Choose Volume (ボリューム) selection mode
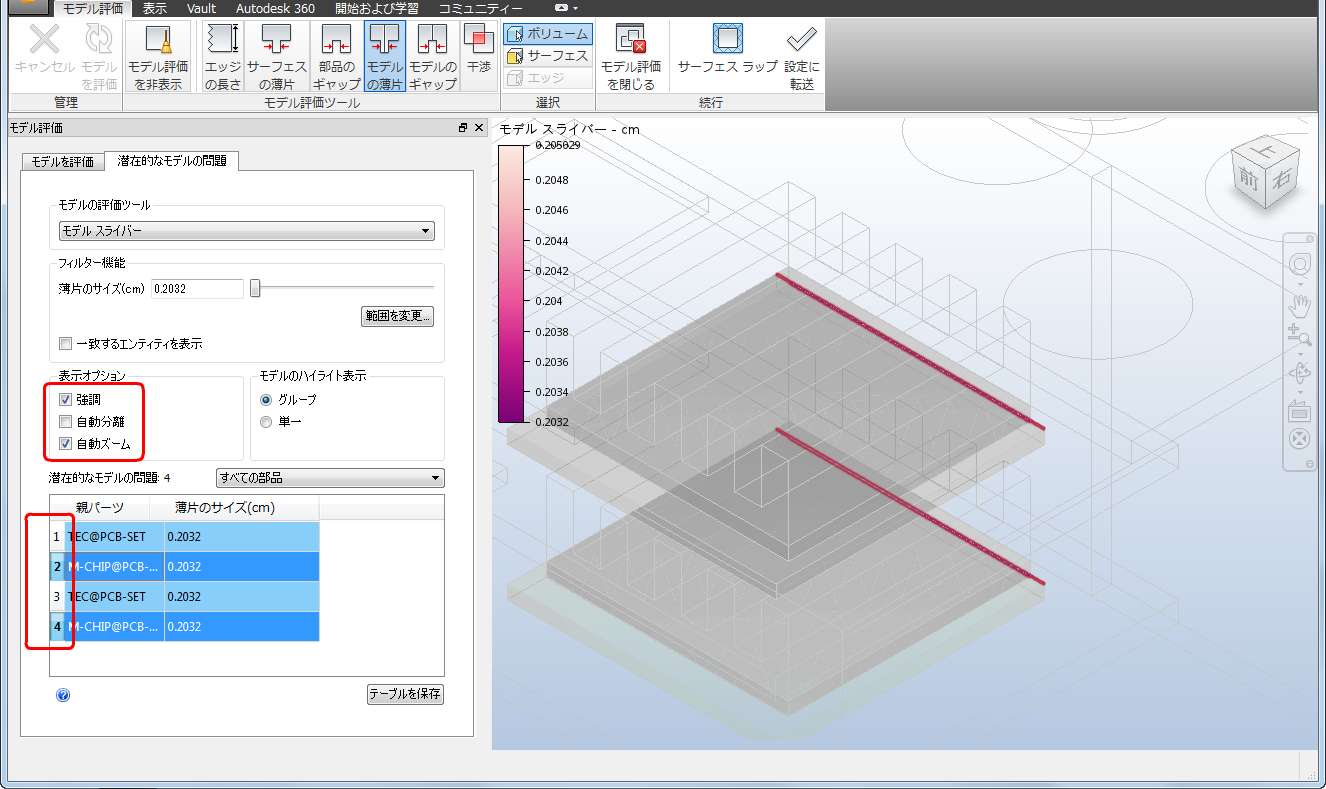 548,34
